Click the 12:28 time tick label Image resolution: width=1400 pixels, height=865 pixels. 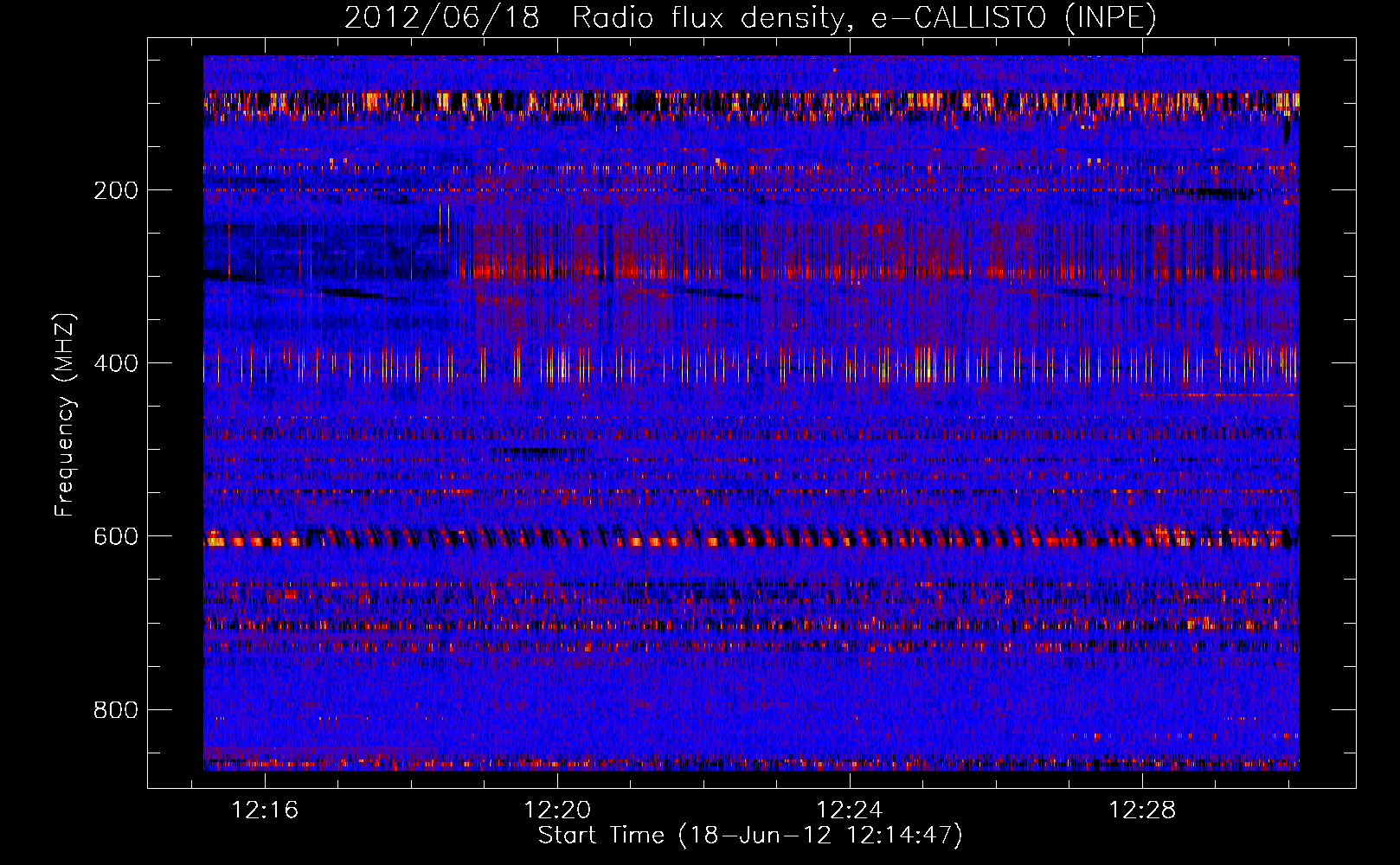coord(1142,810)
